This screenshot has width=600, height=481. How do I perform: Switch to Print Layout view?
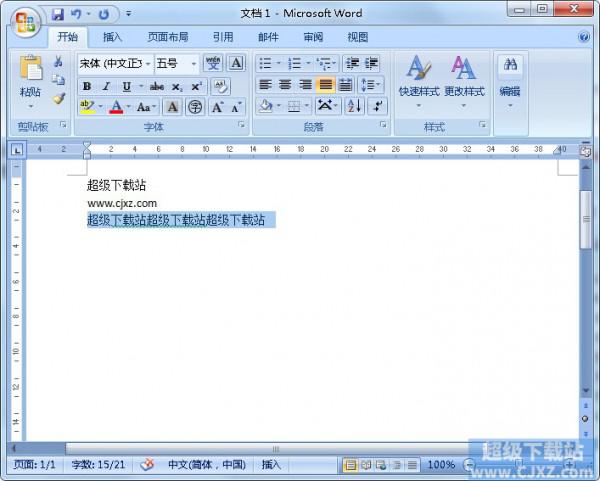coord(351,465)
